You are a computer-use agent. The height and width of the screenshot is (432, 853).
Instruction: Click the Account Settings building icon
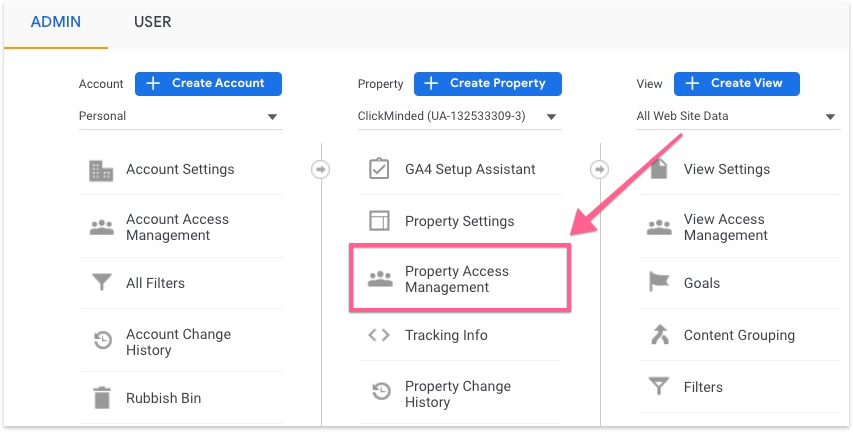point(101,170)
